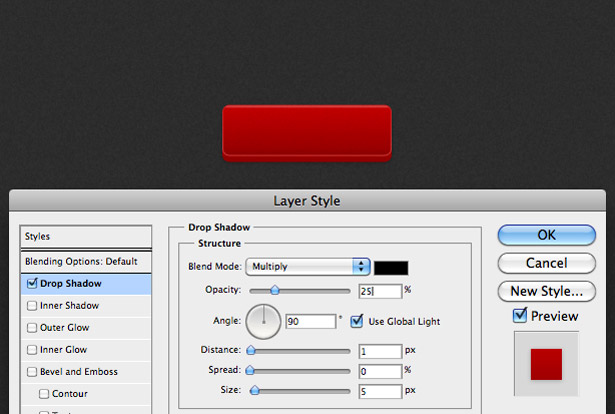Click the Size value field
615x414 pixels.
pyautogui.click(x=380, y=391)
